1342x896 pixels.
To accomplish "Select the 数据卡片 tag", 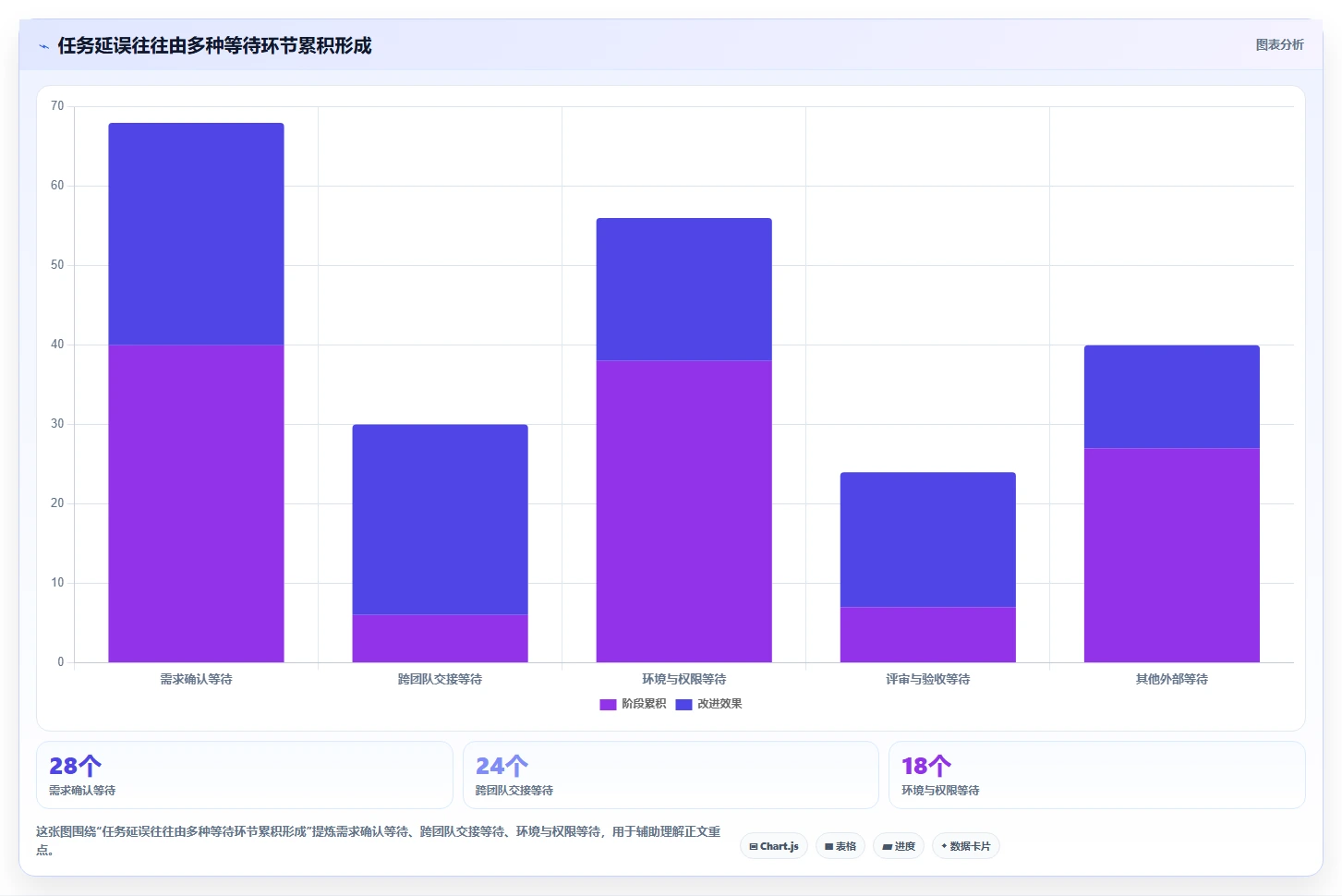I will point(966,846).
